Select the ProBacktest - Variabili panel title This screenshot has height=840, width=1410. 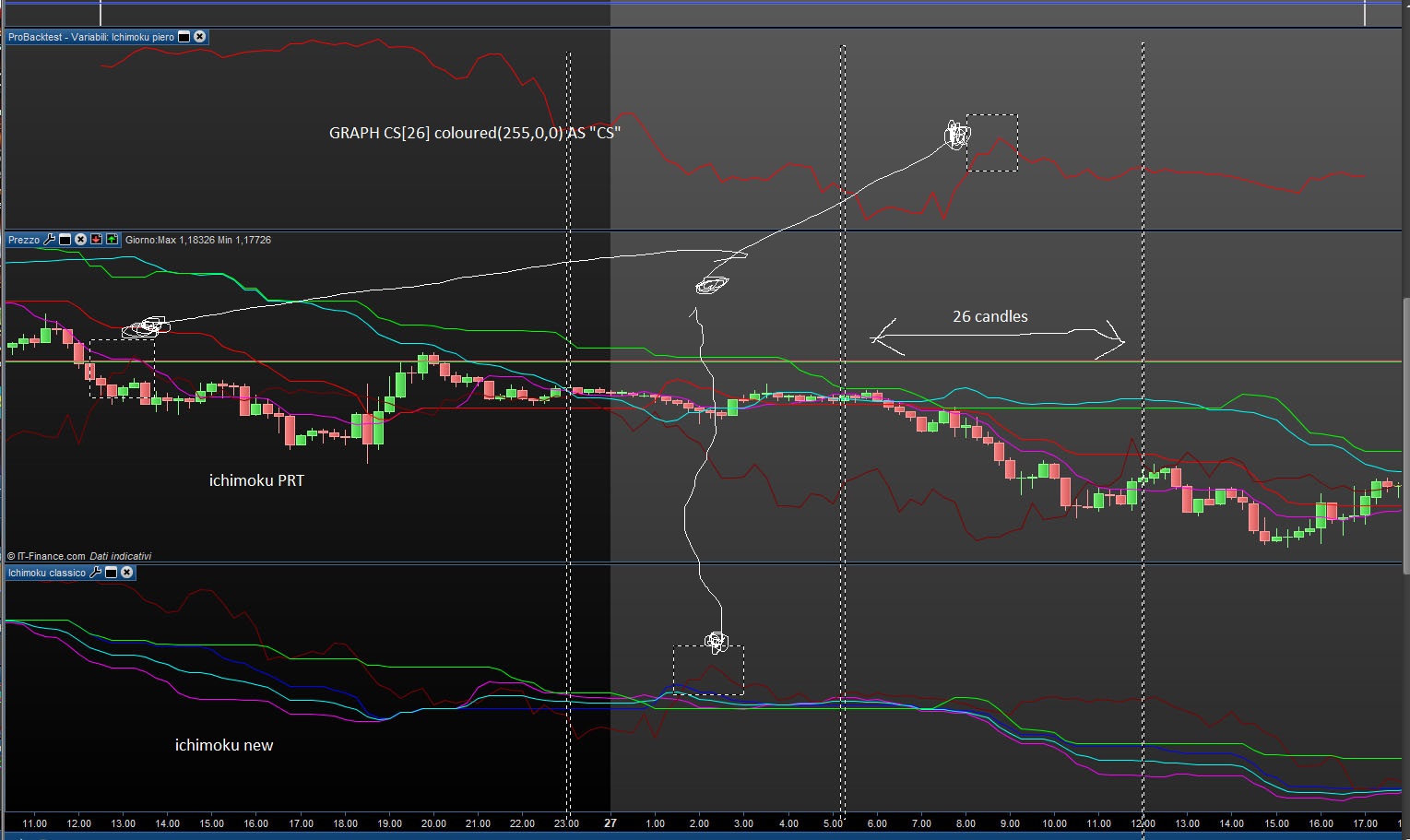pyautogui.click(x=90, y=37)
